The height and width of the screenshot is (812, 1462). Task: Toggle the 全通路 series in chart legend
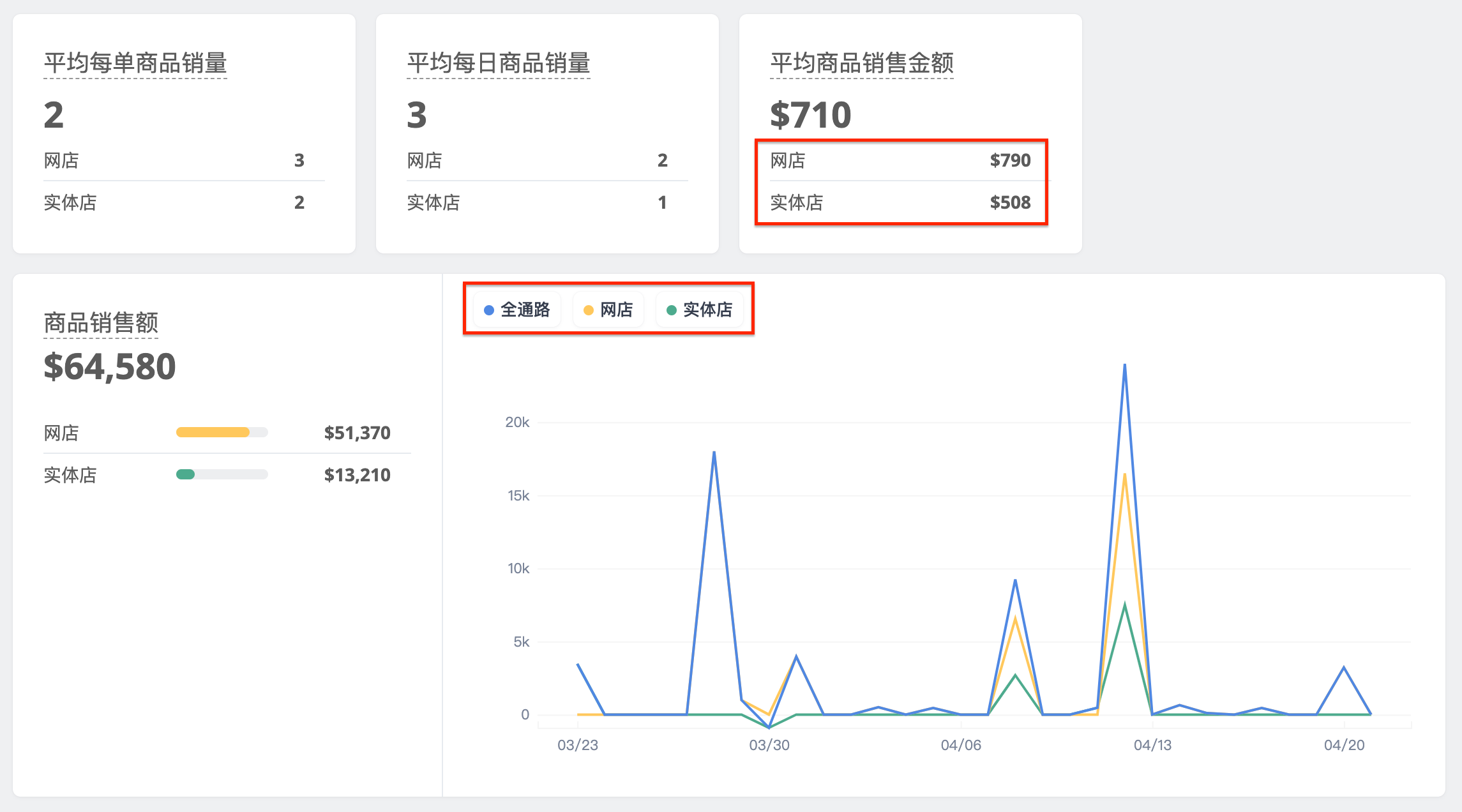[517, 310]
